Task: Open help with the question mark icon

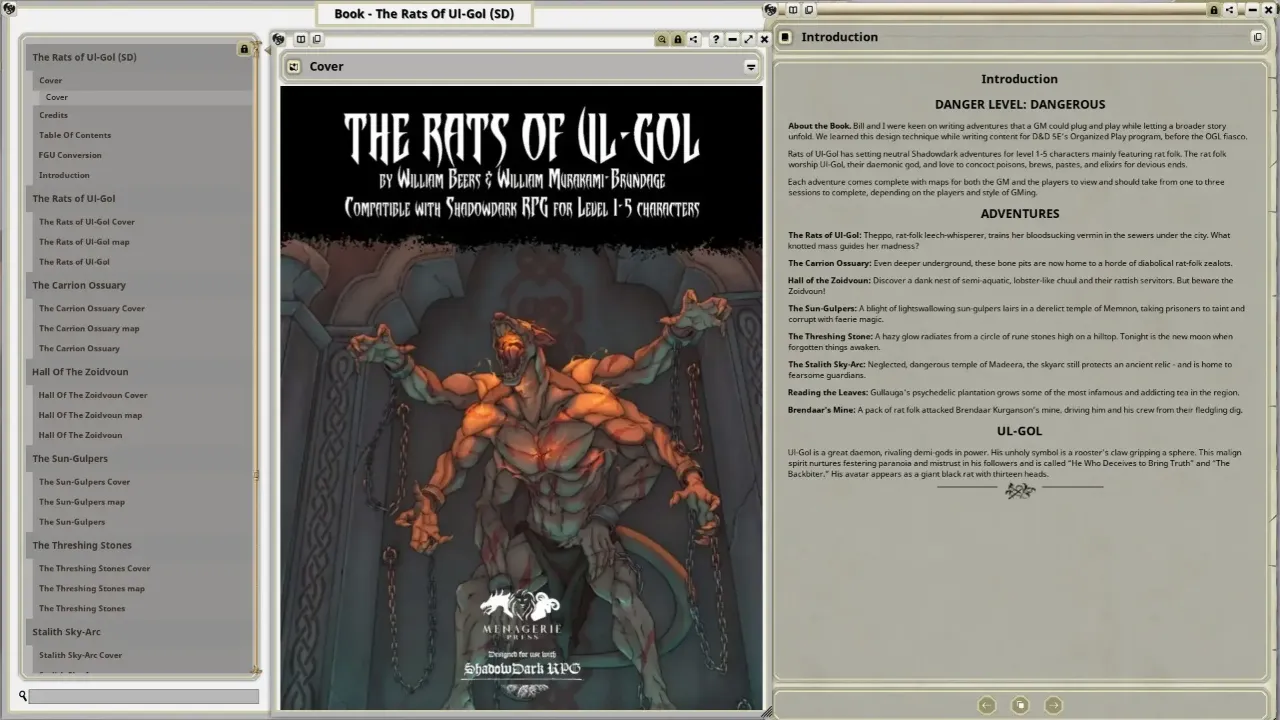Action: [x=716, y=39]
